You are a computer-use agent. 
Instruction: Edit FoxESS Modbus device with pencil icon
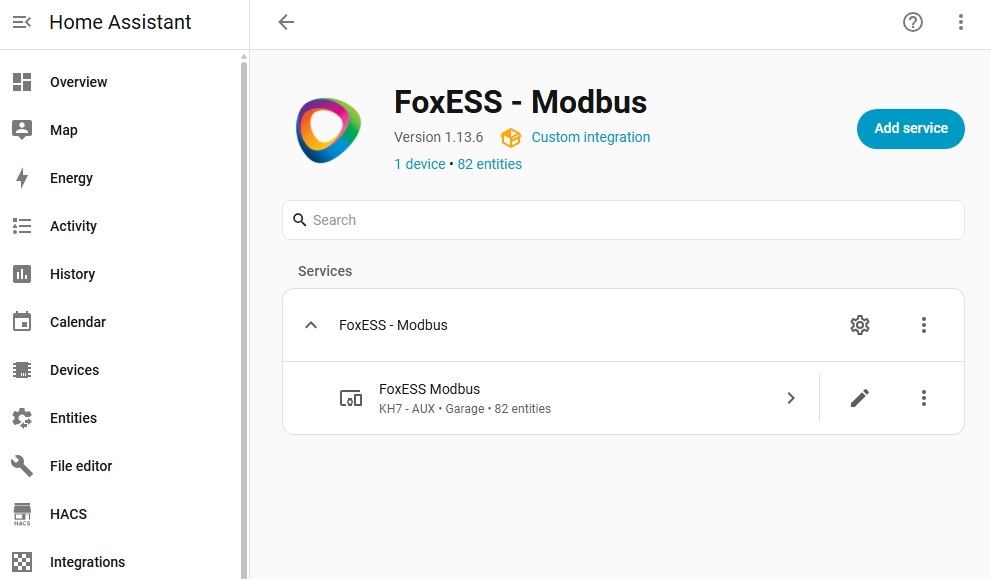coord(860,398)
